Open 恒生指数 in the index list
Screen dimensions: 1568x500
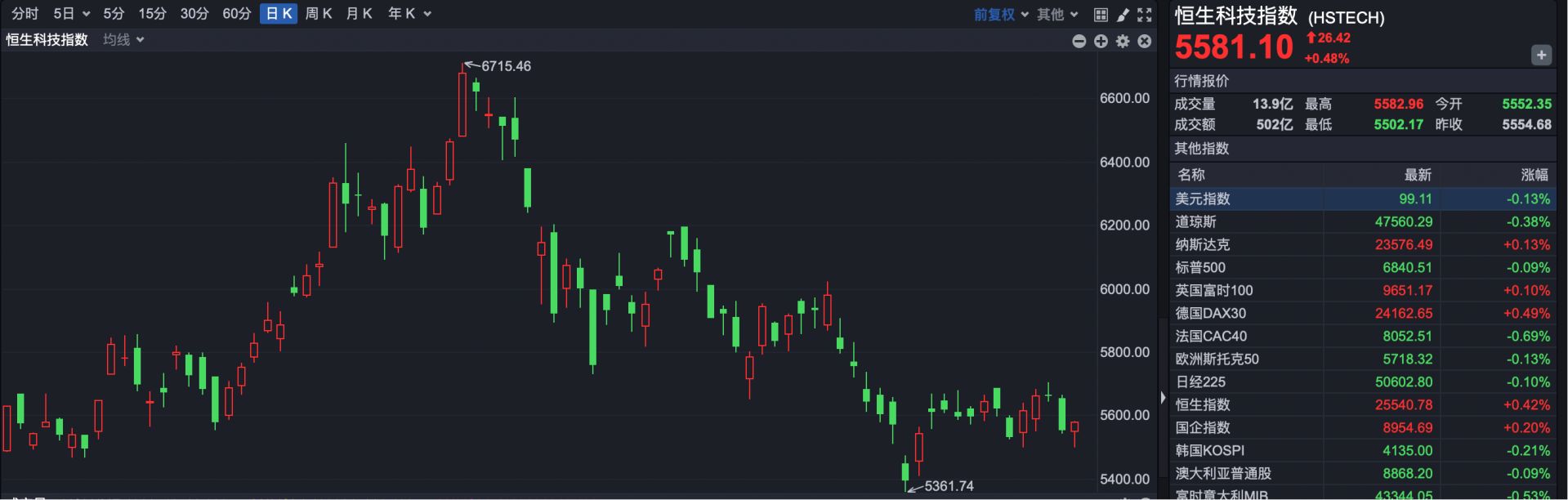[1202, 404]
